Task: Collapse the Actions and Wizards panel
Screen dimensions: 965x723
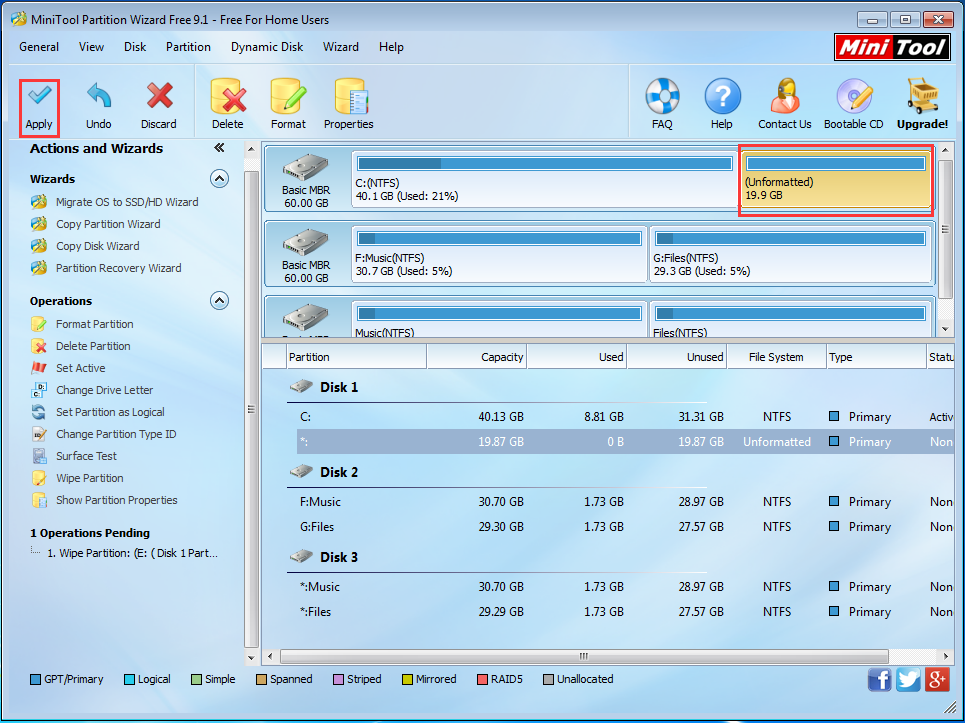Action: tap(219, 148)
